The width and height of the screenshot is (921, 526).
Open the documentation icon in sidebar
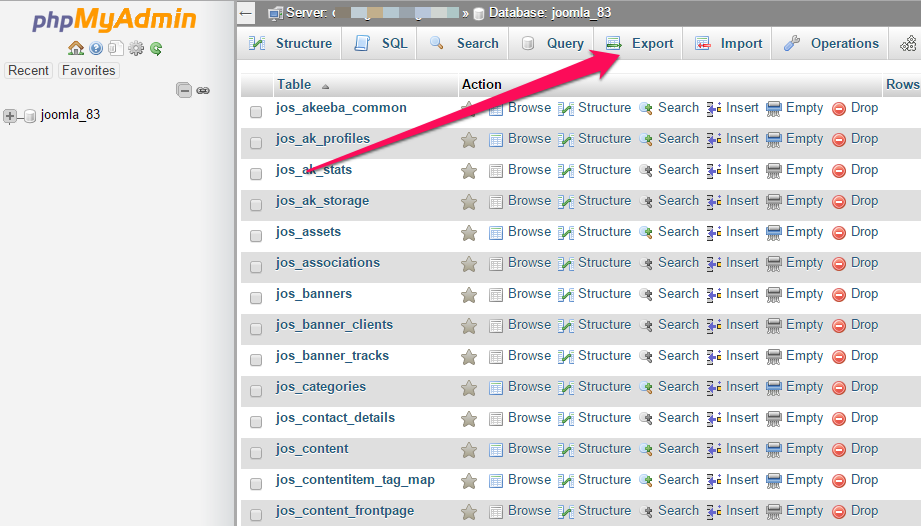coord(96,48)
